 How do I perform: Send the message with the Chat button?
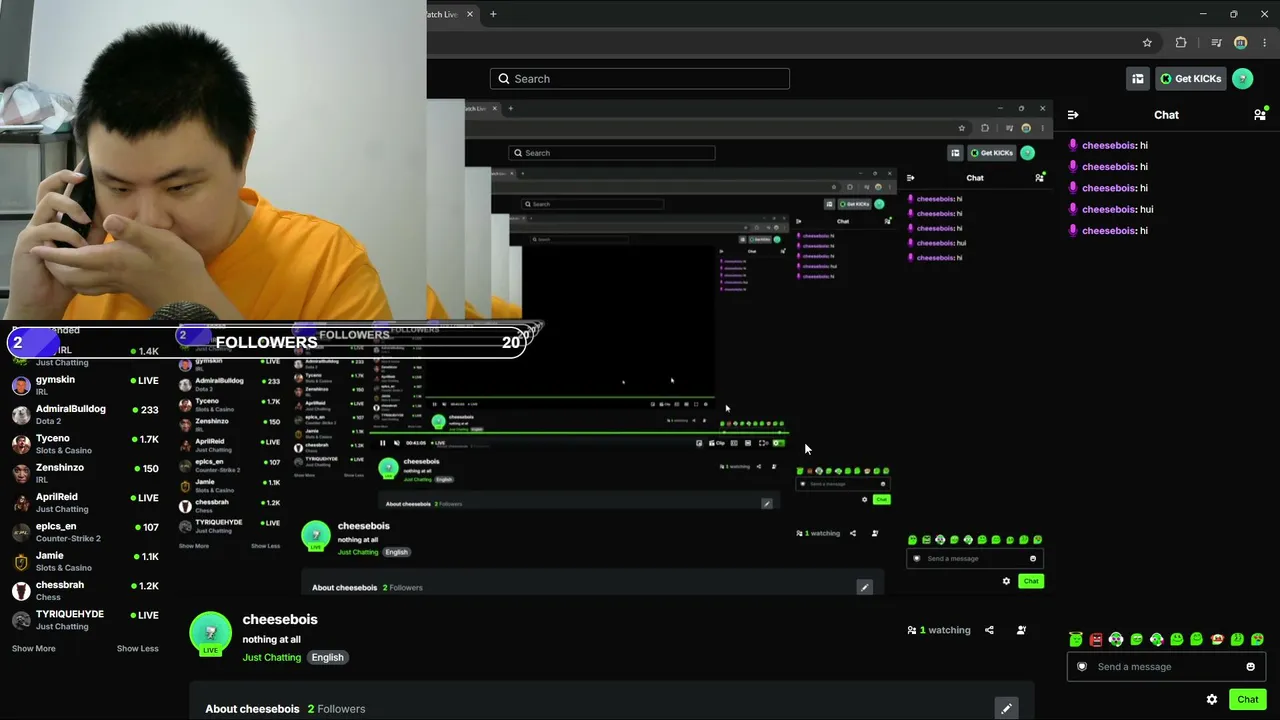pyautogui.click(x=1247, y=699)
